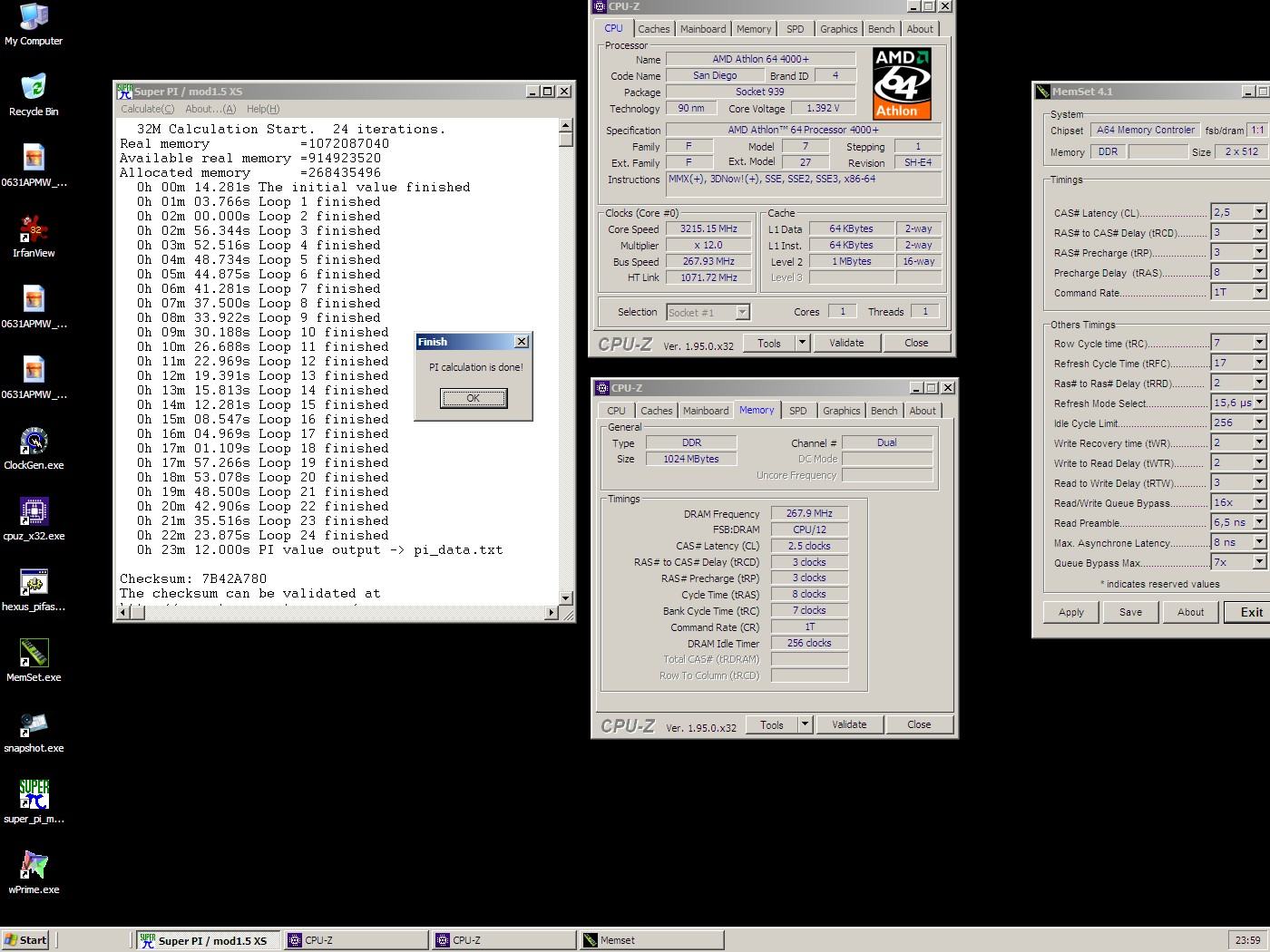Open Refresh Cycle Time (tRFC) dropdown
This screenshot has width=1270, height=952.
tap(1259, 363)
